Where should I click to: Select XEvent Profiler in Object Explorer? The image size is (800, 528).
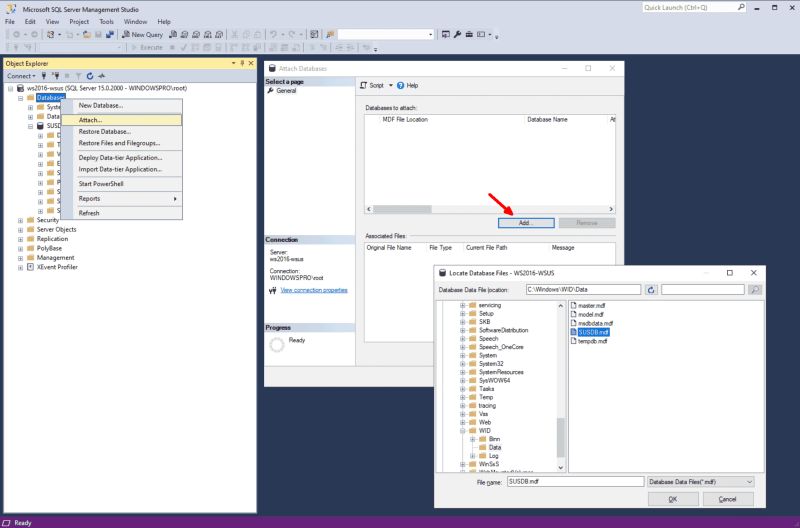pyautogui.click(x=57, y=267)
